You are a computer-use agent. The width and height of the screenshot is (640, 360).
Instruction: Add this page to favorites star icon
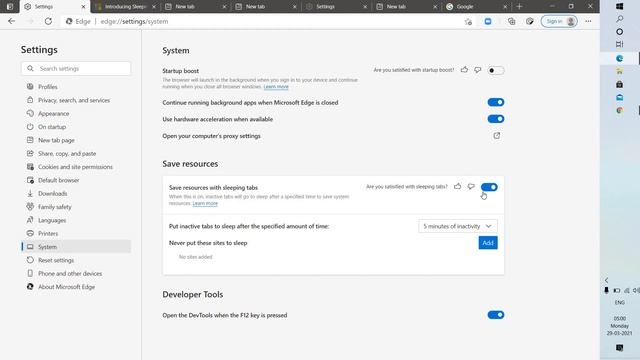point(468,22)
